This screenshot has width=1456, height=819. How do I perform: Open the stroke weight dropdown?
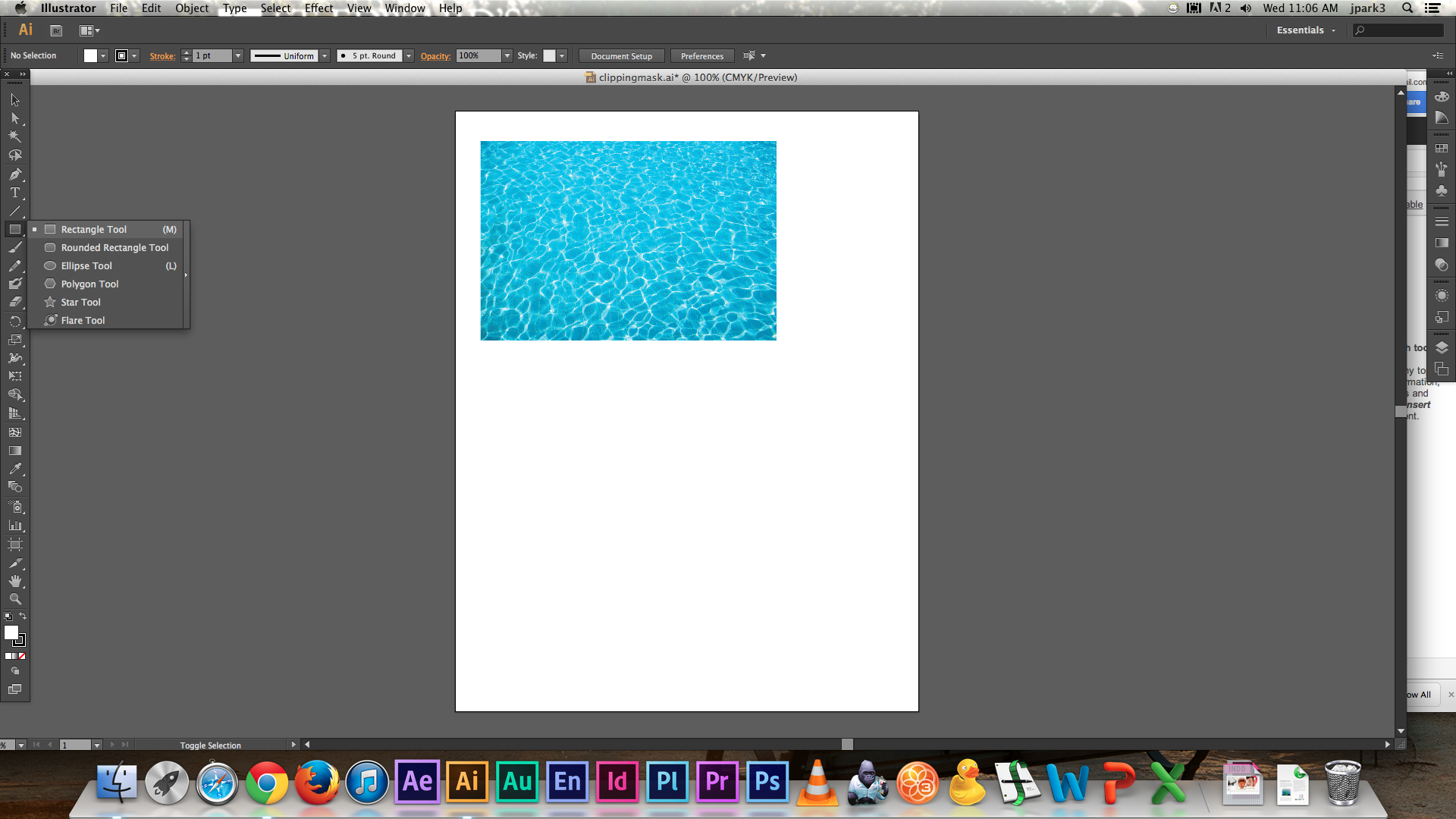[237, 56]
